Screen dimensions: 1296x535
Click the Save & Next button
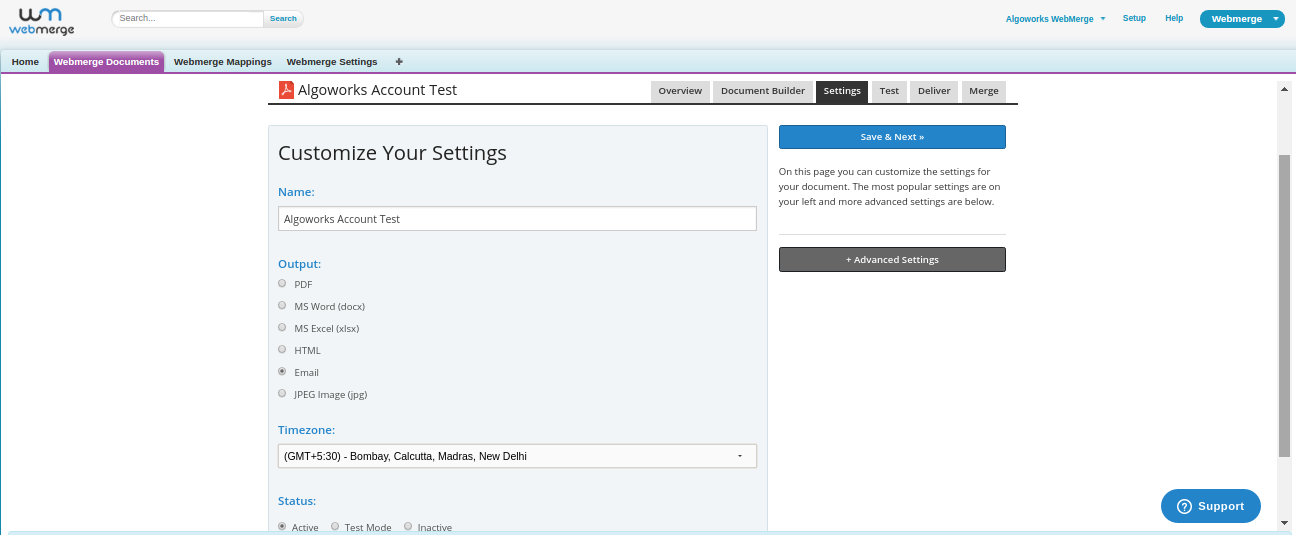point(892,137)
